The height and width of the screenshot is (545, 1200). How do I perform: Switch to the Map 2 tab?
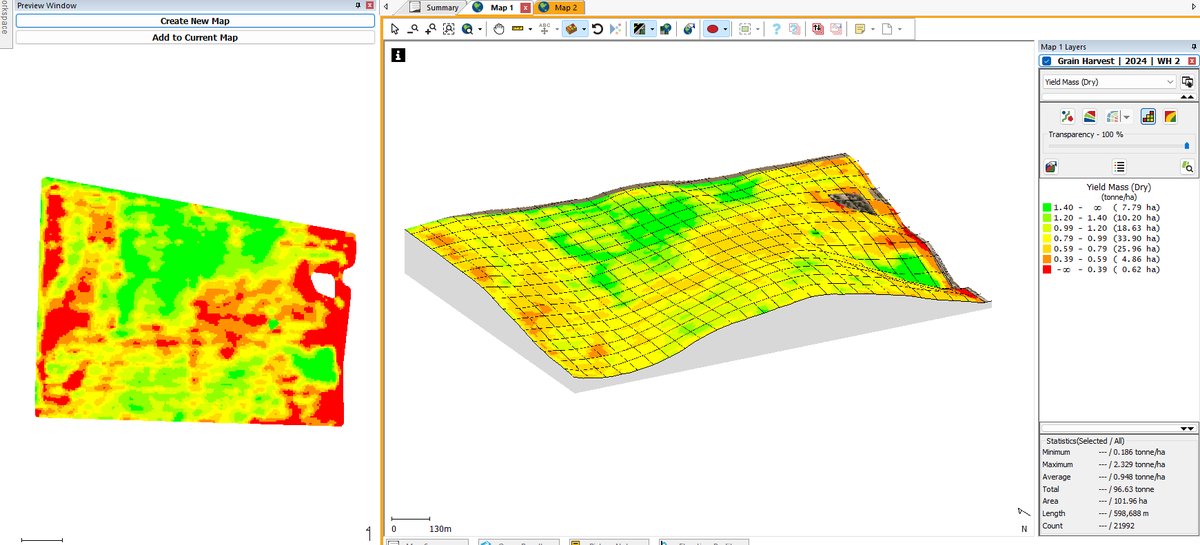pos(557,7)
